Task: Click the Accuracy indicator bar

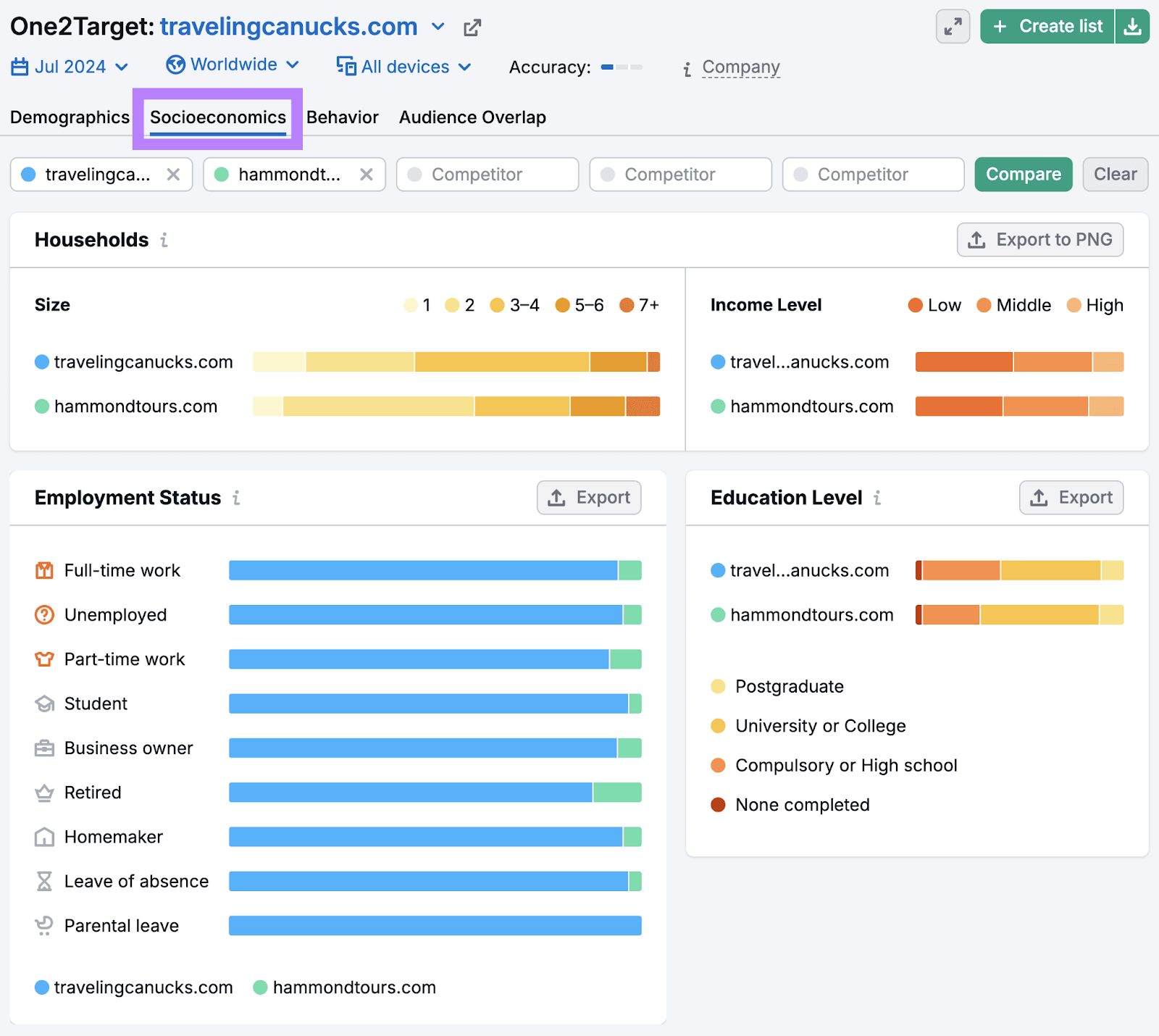Action: pyautogui.click(x=622, y=67)
